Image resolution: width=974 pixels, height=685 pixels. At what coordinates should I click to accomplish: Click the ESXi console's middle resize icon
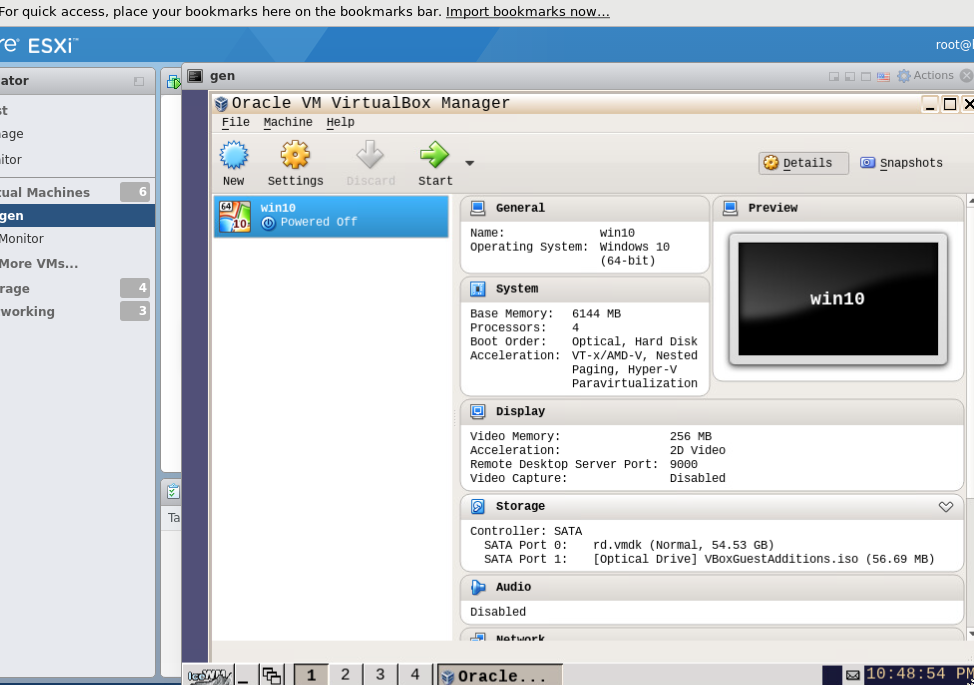[x=850, y=76]
